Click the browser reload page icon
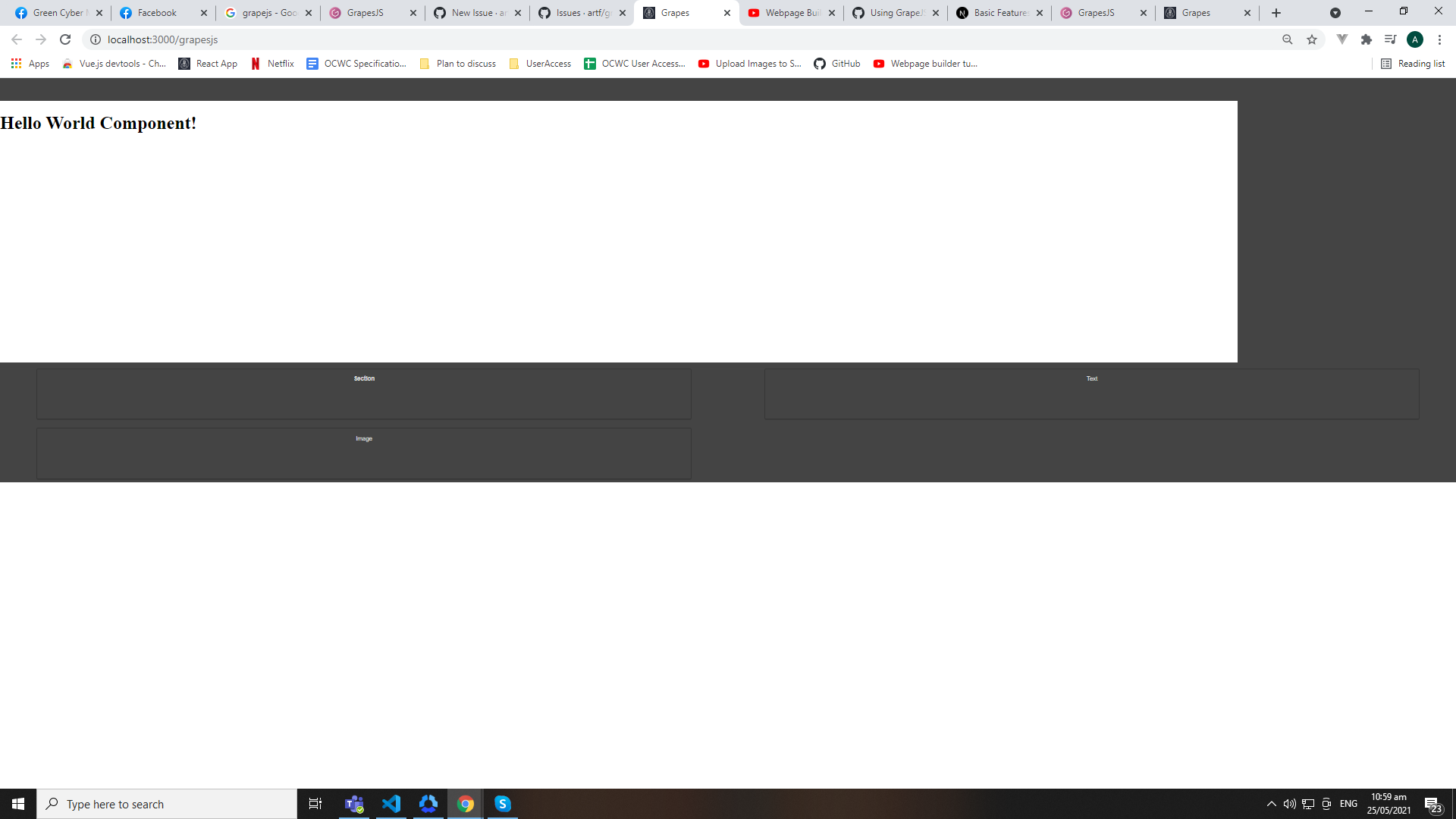 [x=65, y=39]
